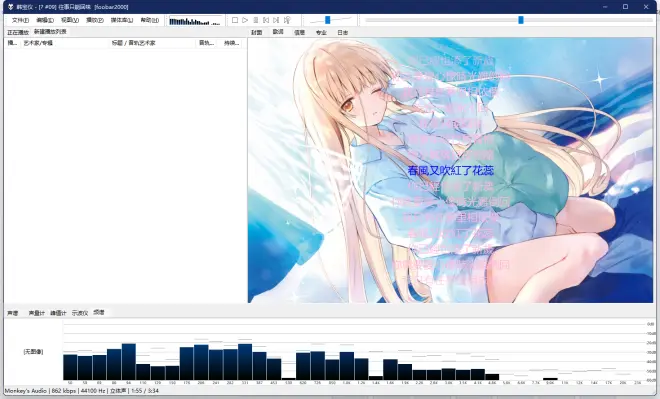Select the 日志 tab
660x399 pixels.
(x=343, y=32)
